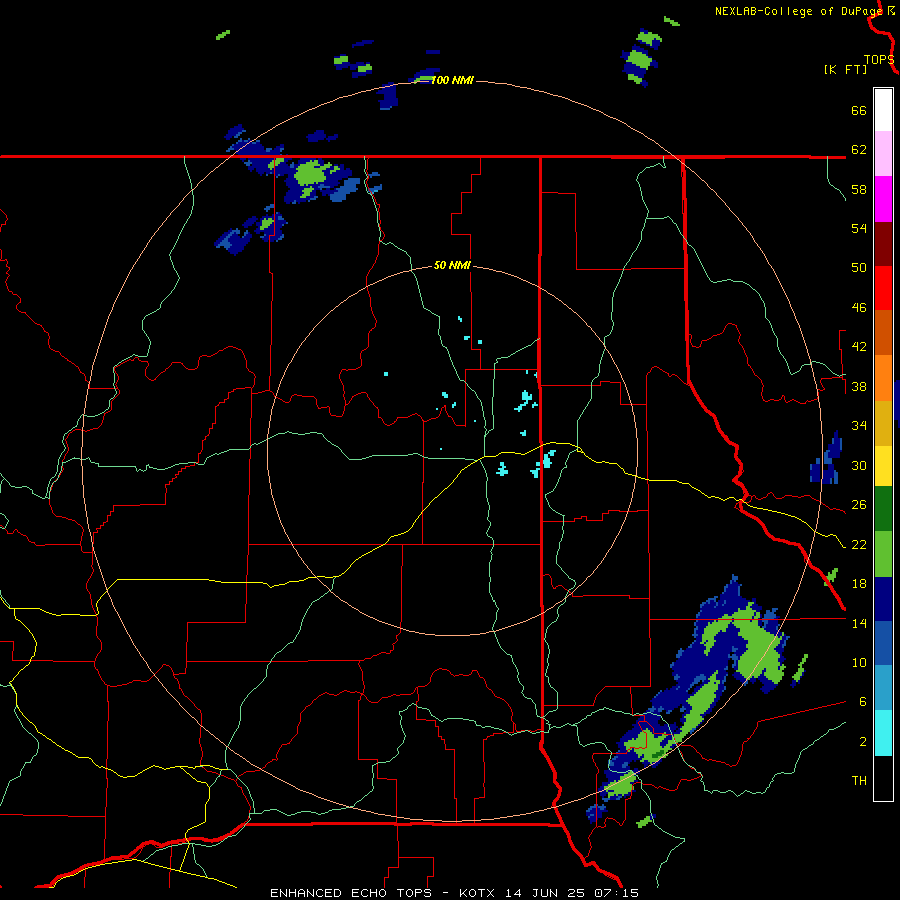Click the light orange legend swatch
This screenshot has width=900, height=900.
tap(883, 378)
